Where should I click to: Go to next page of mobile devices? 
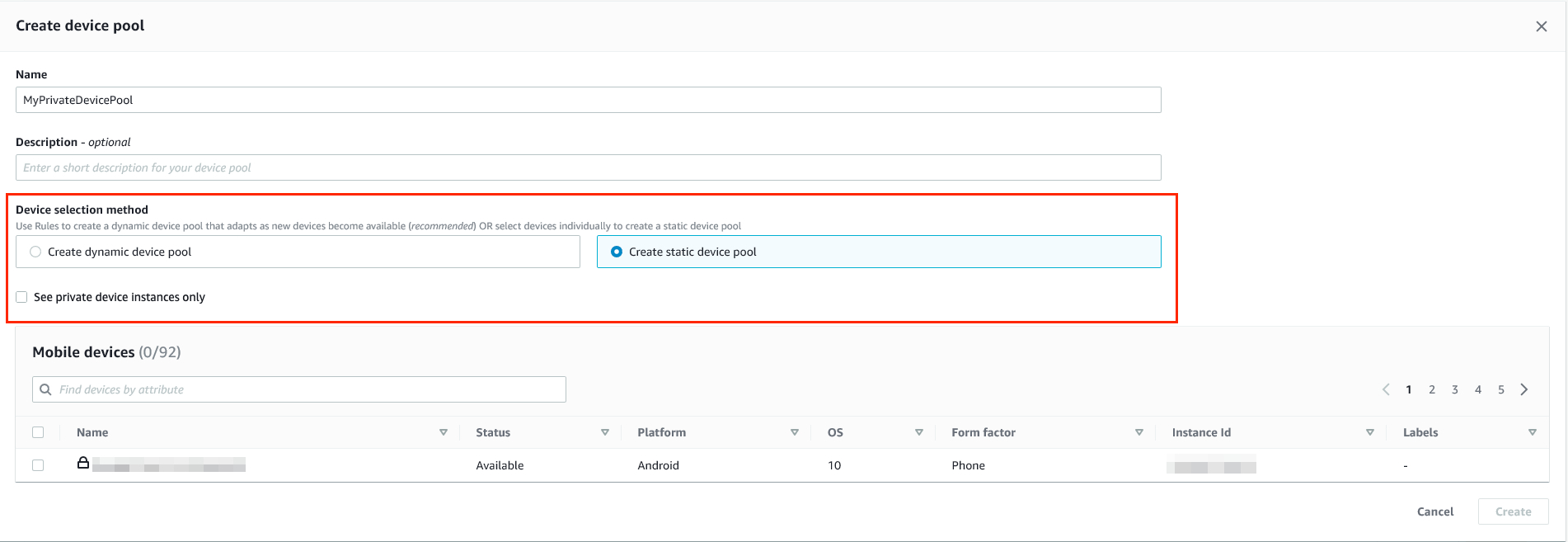[x=1524, y=389]
